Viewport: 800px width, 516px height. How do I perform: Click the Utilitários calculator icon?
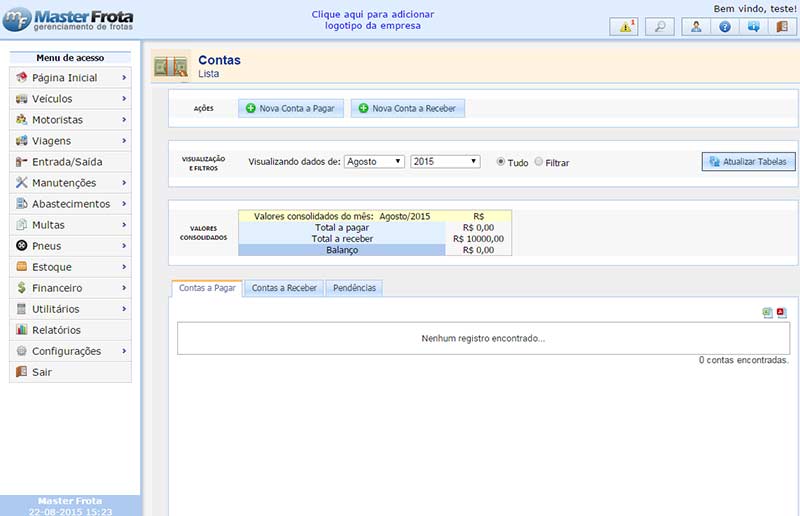point(21,309)
